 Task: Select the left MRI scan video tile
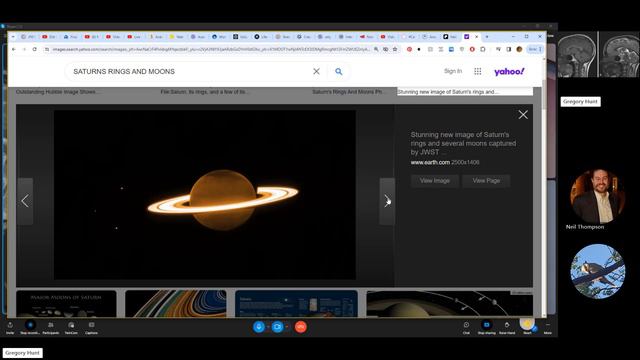click(x=577, y=54)
